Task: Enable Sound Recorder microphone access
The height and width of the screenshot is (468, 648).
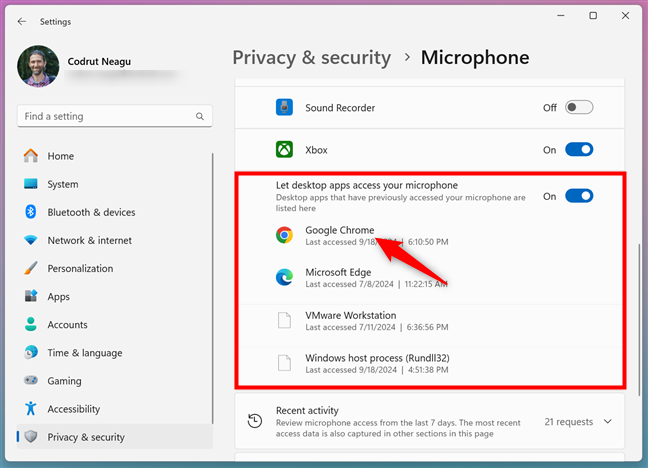Action: point(579,107)
